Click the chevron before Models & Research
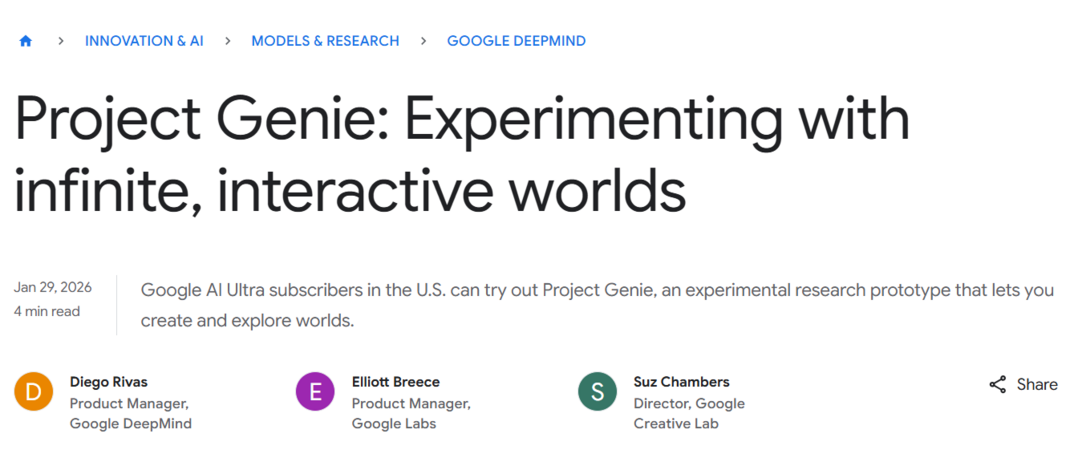Image resolution: width=1078 pixels, height=454 pixels. [228, 41]
